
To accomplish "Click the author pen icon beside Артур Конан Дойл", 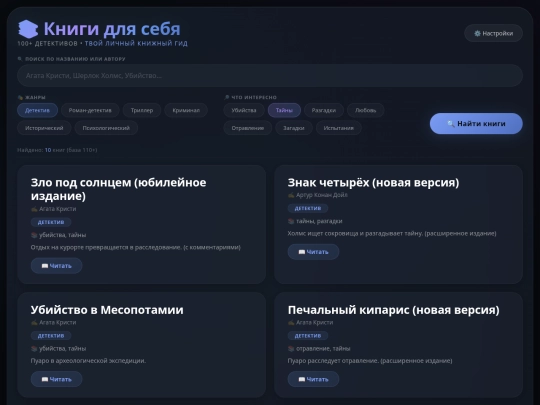I will 291,195.
